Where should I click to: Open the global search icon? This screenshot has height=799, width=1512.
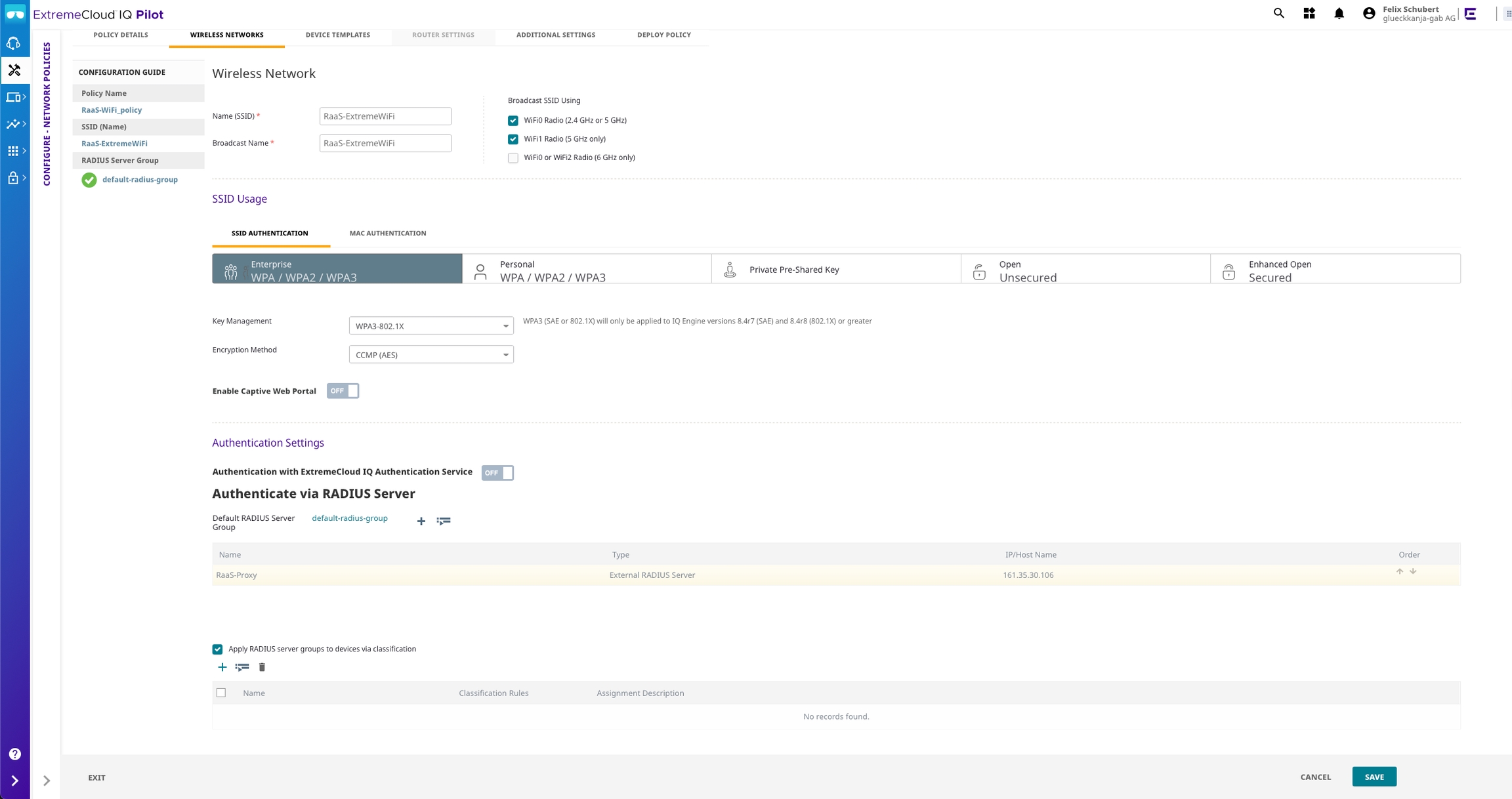1278,13
